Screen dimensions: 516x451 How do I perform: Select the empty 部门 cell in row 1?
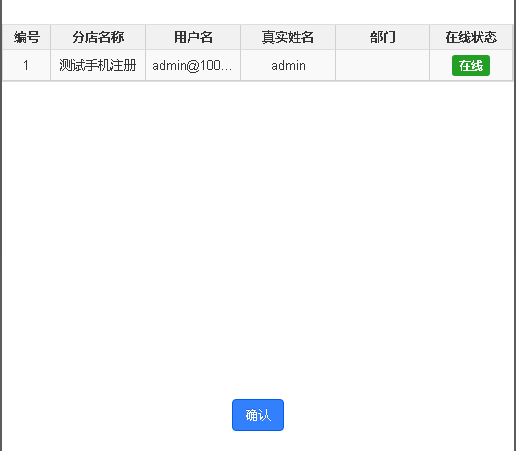click(382, 65)
